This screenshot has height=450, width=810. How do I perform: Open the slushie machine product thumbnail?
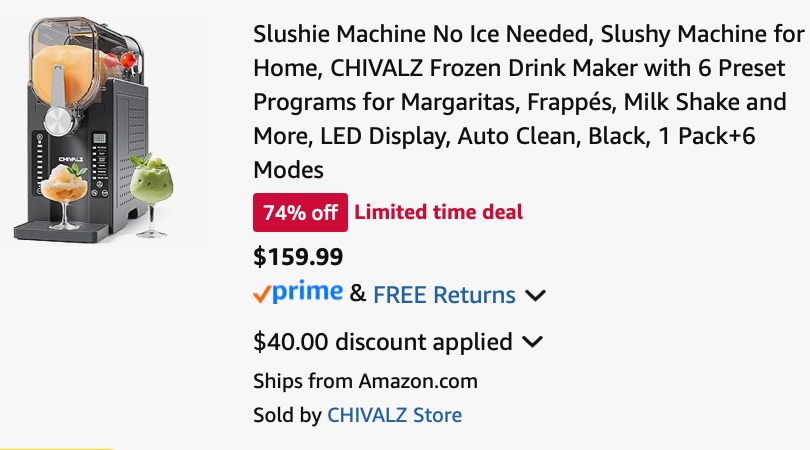[x=93, y=130]
